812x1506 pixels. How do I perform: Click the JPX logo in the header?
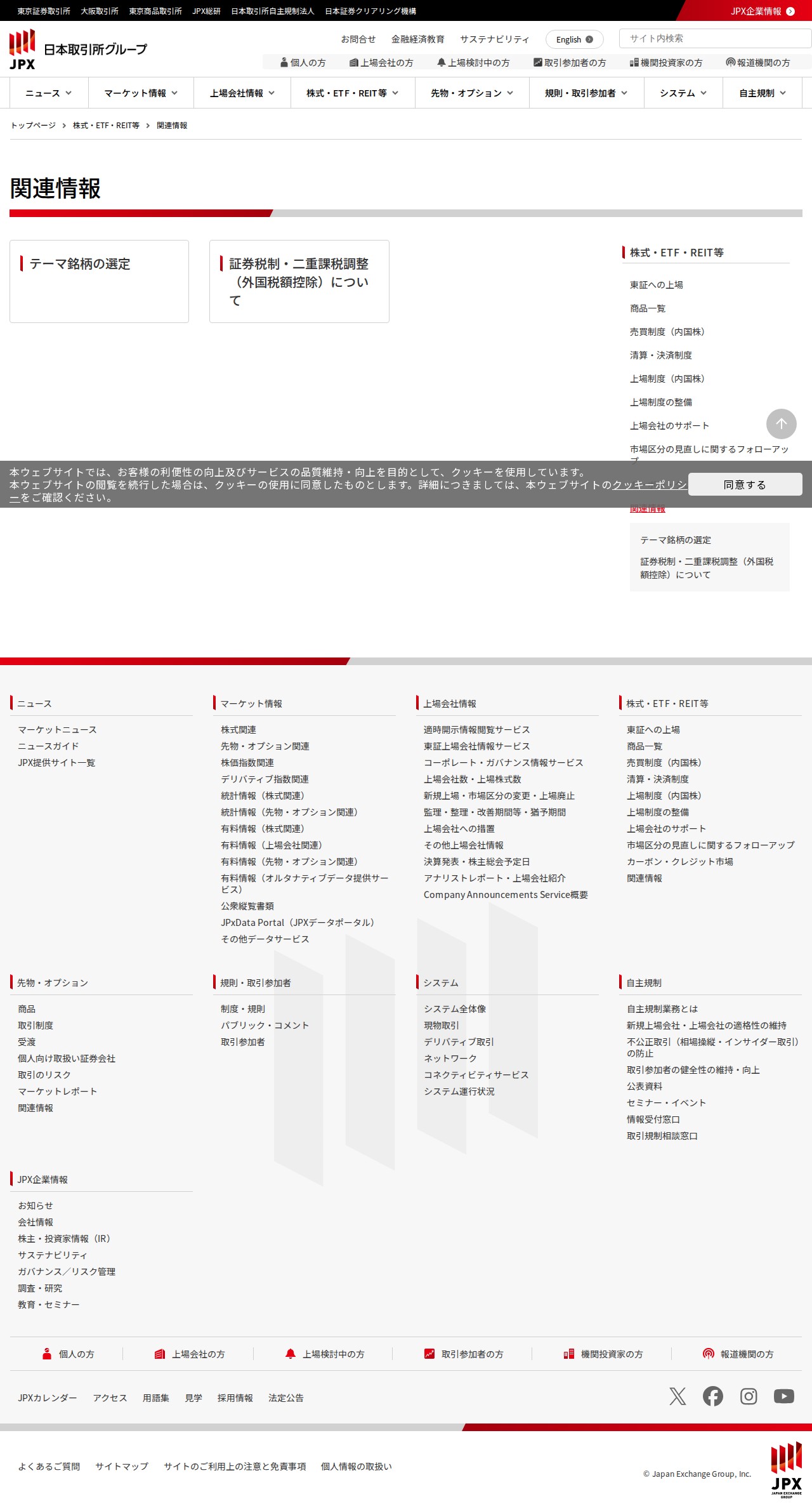pos(78,50)
